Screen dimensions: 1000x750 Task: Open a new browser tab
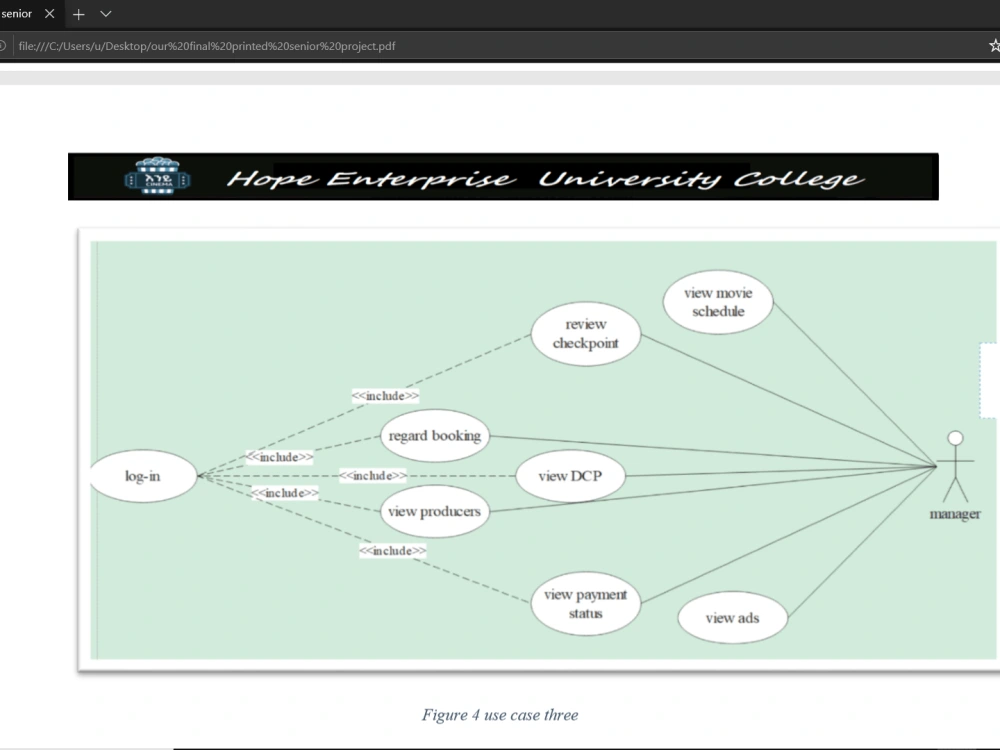tap(78, 14)
